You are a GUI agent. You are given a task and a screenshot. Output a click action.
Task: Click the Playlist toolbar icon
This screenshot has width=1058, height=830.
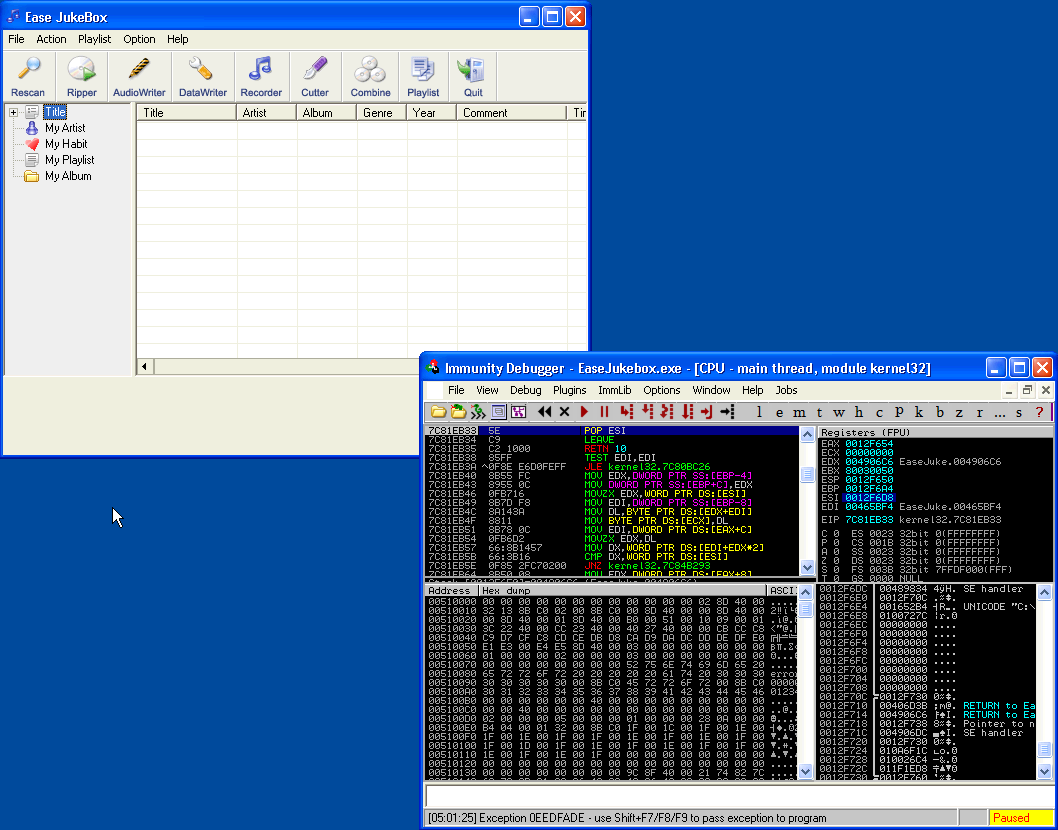[x=423, y=69]
